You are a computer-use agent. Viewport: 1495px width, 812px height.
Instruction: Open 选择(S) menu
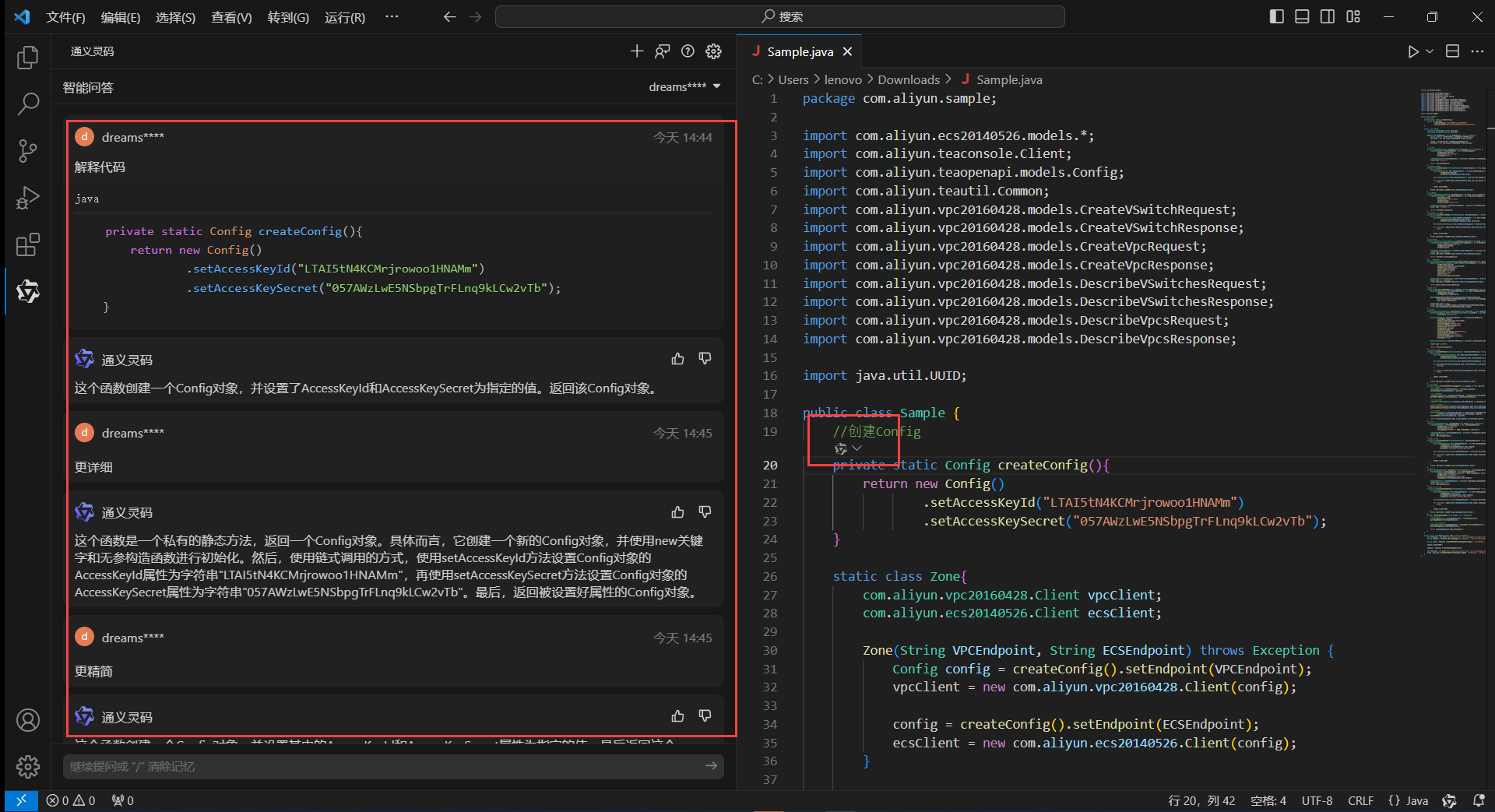pos(175,17)
